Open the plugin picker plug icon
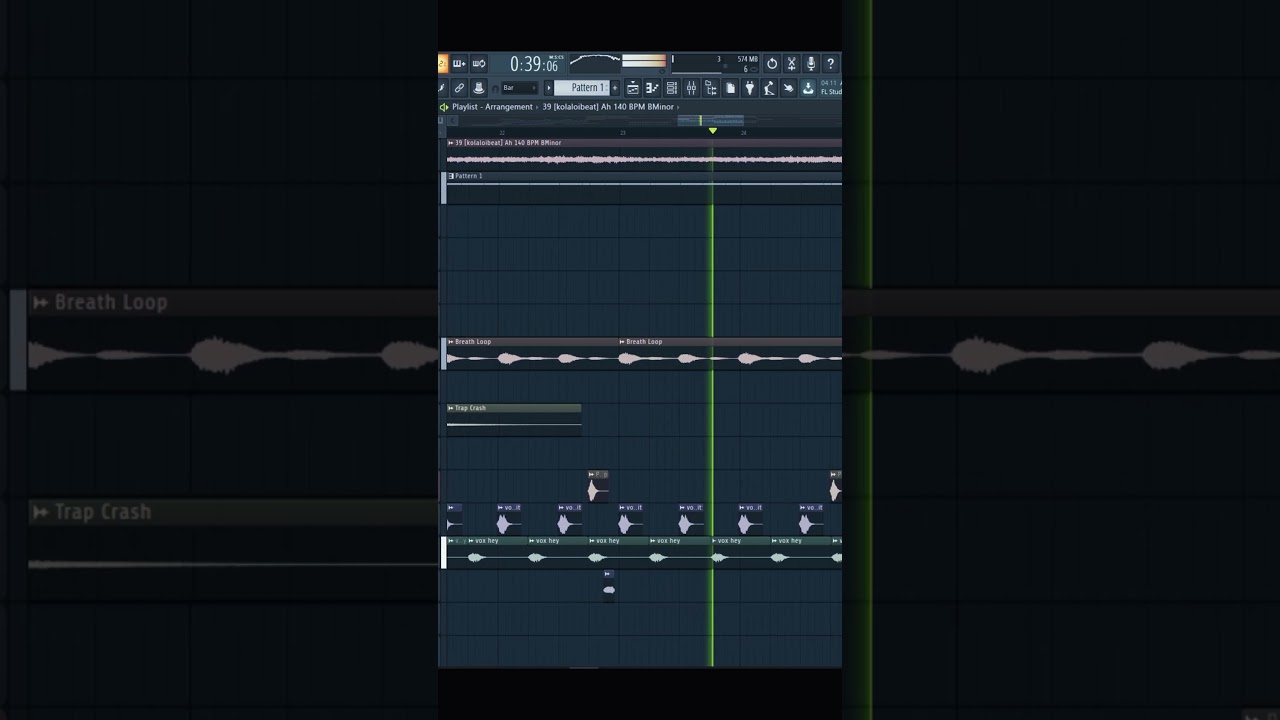The image size is (1280, 720). point(750,88)
